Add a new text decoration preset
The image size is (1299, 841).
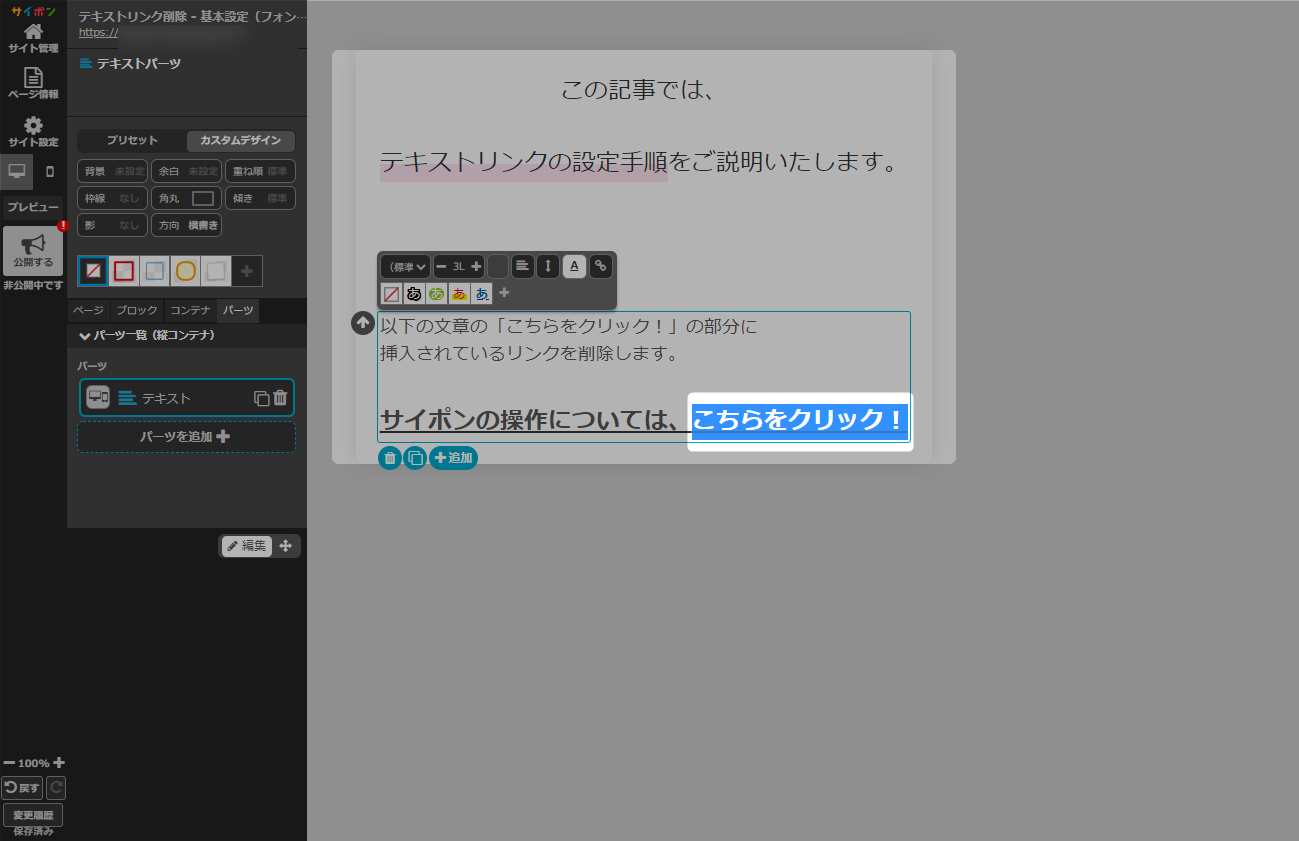(504, 293)
